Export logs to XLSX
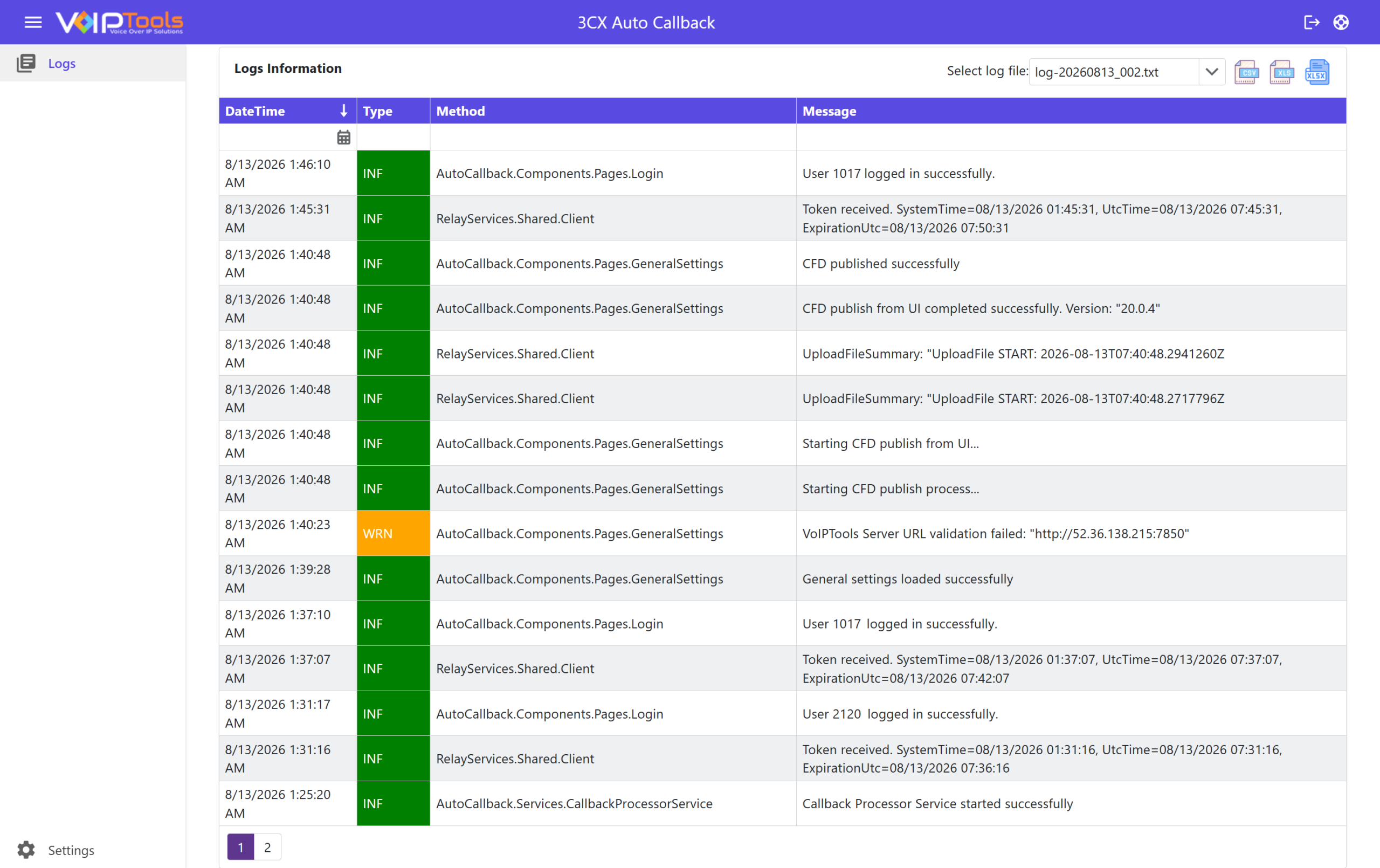 (1317, 72)
